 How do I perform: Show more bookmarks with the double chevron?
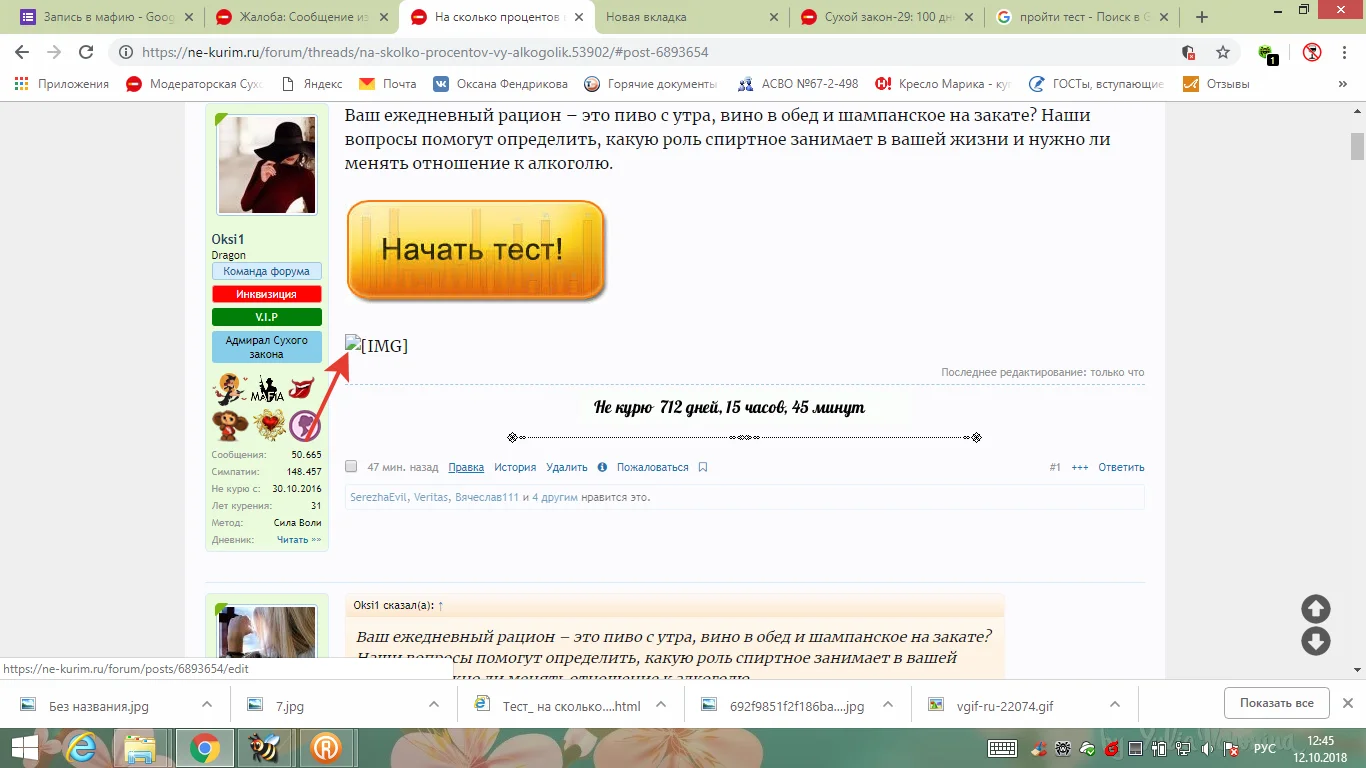point(1343,84)
